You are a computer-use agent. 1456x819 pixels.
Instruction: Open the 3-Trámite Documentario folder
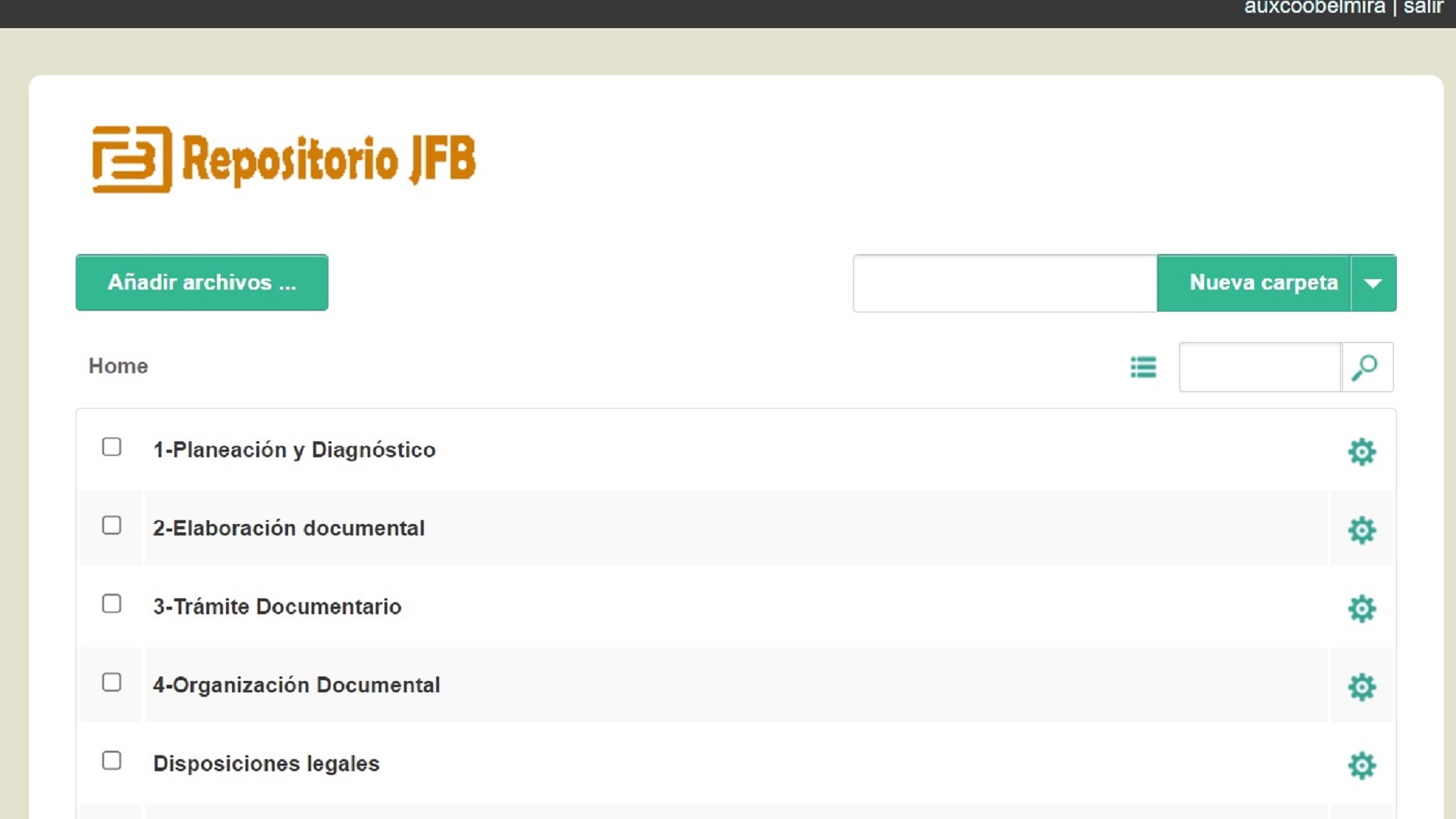277,607
